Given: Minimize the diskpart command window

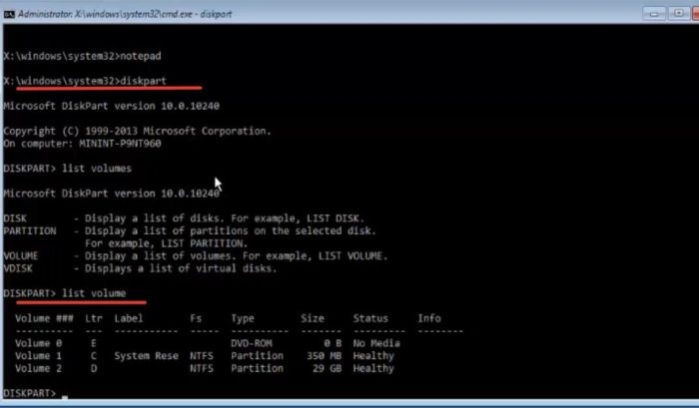Looking at the screenshot, I should click(654, 13).
